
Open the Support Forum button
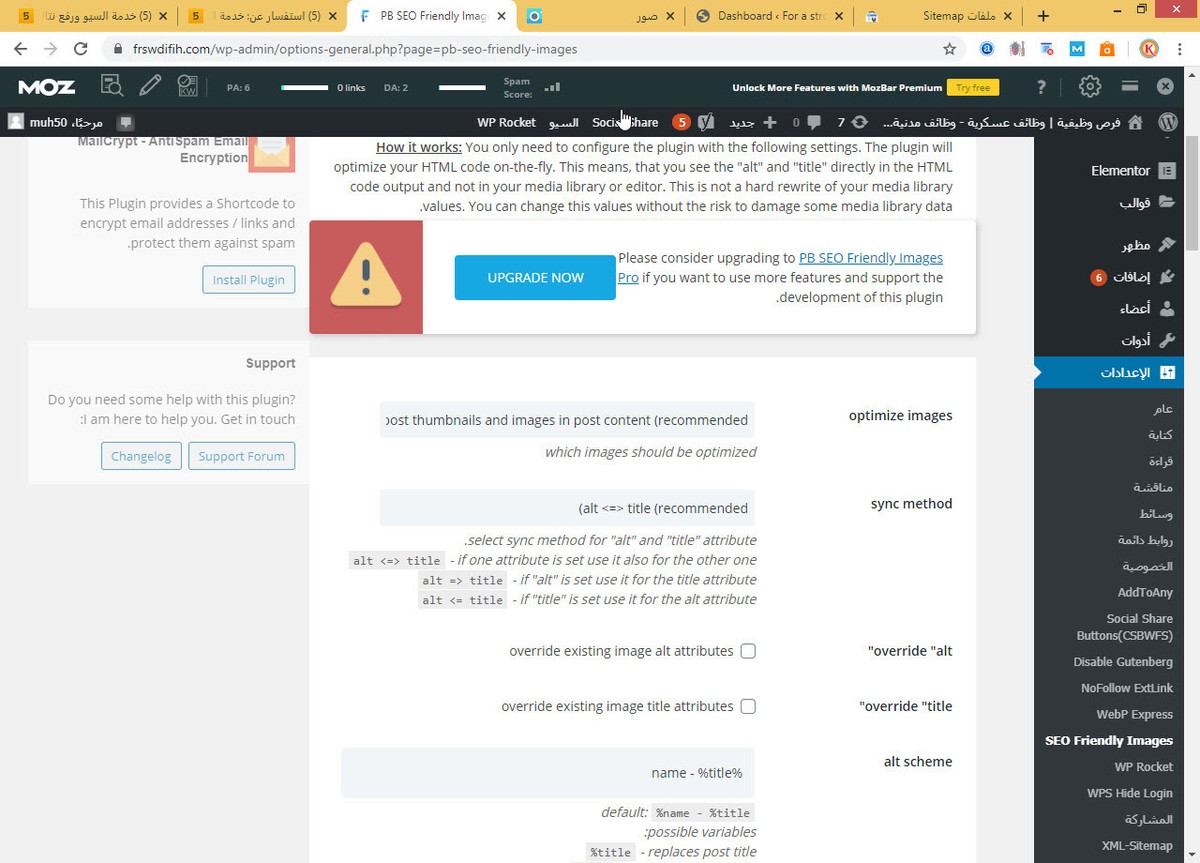242,456
